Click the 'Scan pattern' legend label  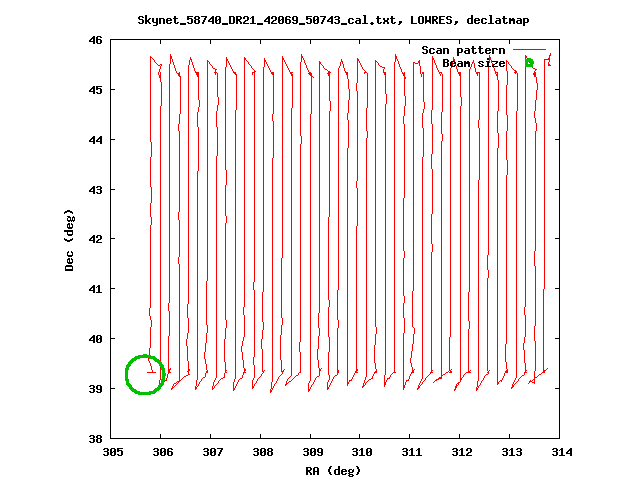[463, 50]
